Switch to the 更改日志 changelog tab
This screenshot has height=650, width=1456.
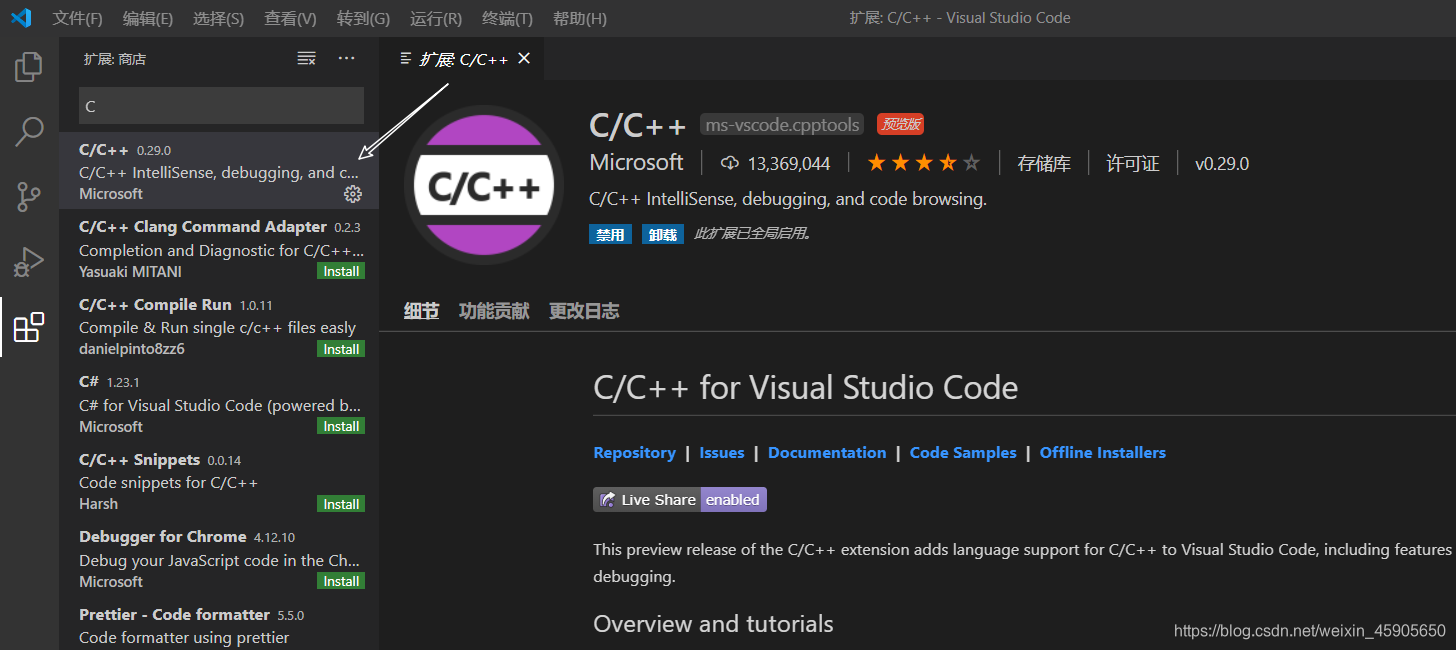[584, 311]
